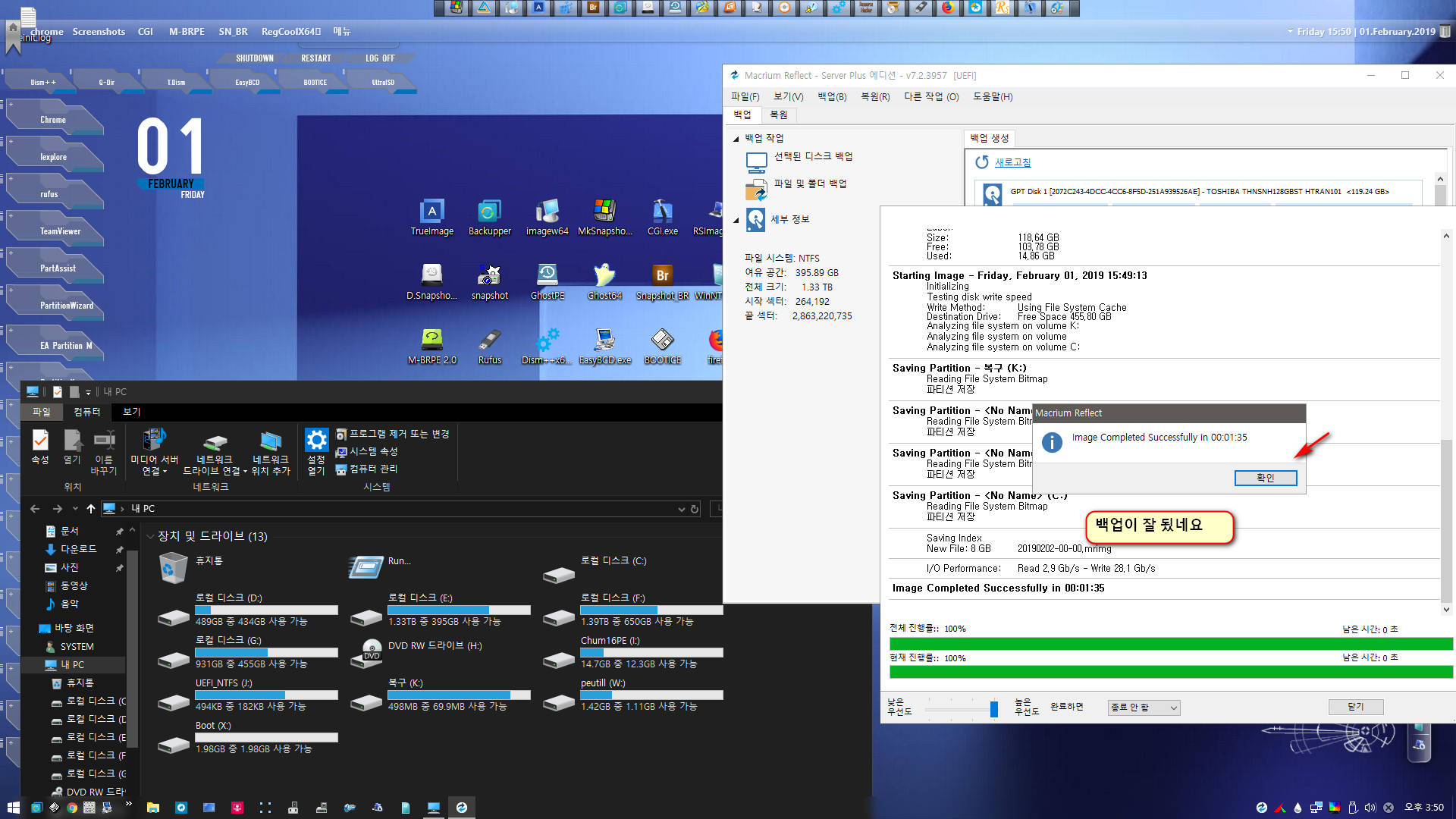
Task: Switch to the Computer tab in Explorer ribbon
Action: [86, 412]
